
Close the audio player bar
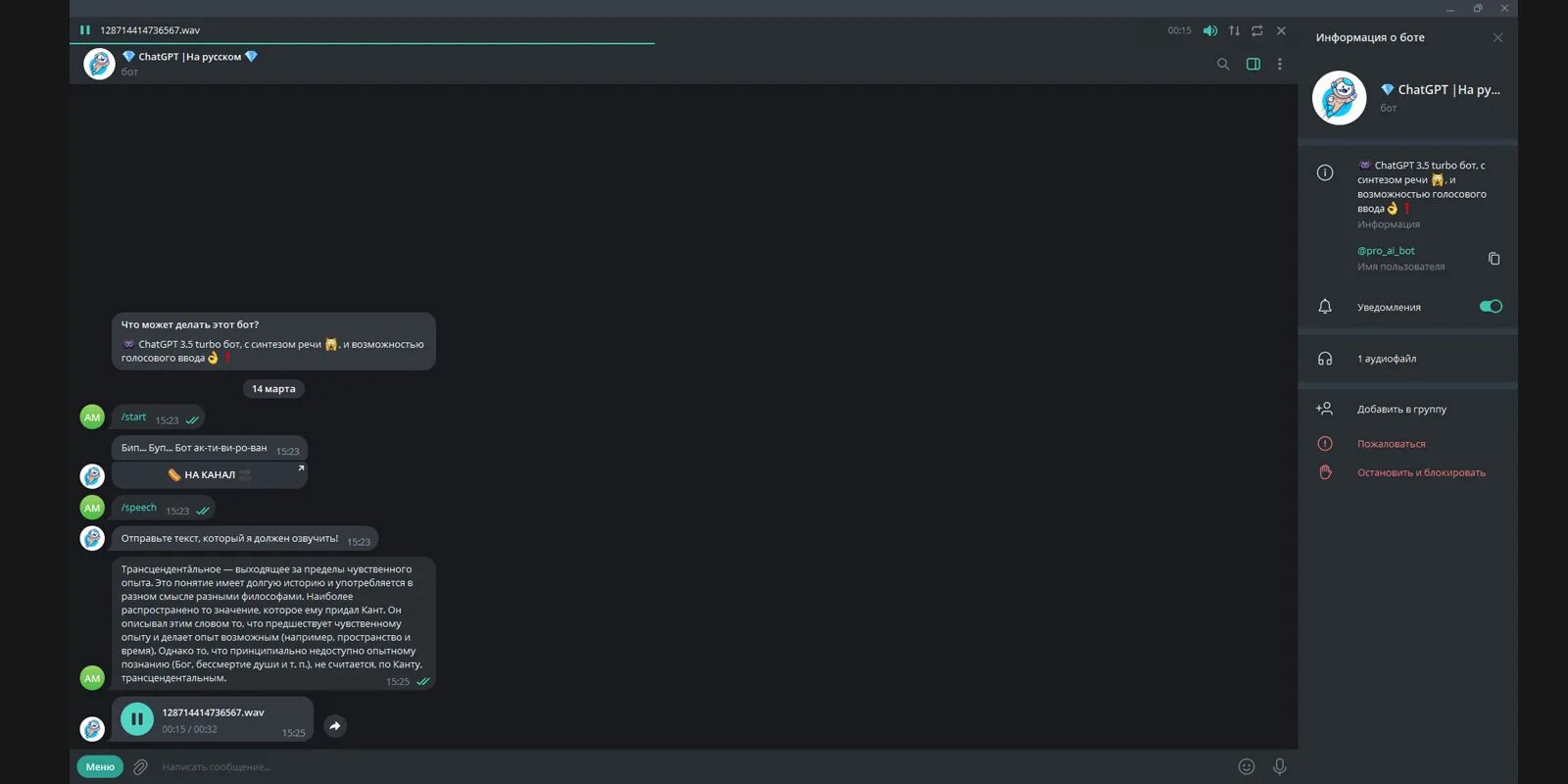(1281, 30)
